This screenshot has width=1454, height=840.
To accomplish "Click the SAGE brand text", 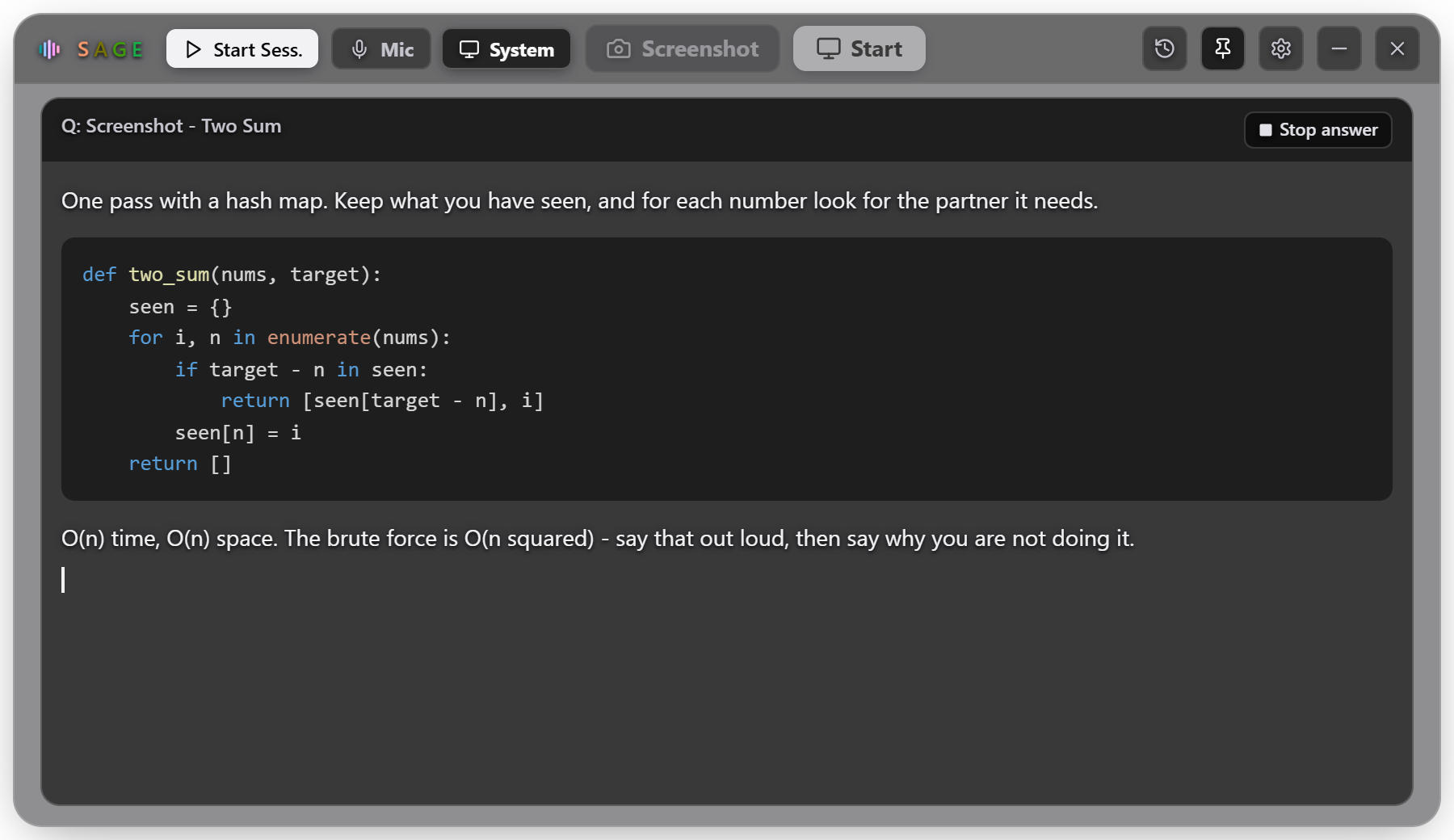I will point(111,50).
